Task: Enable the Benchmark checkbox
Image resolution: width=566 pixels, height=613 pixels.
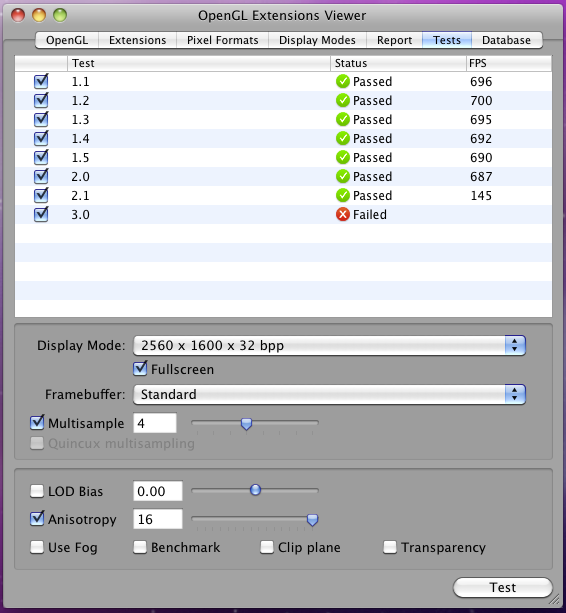Action: pyautogui.click(x=140, y=547)
